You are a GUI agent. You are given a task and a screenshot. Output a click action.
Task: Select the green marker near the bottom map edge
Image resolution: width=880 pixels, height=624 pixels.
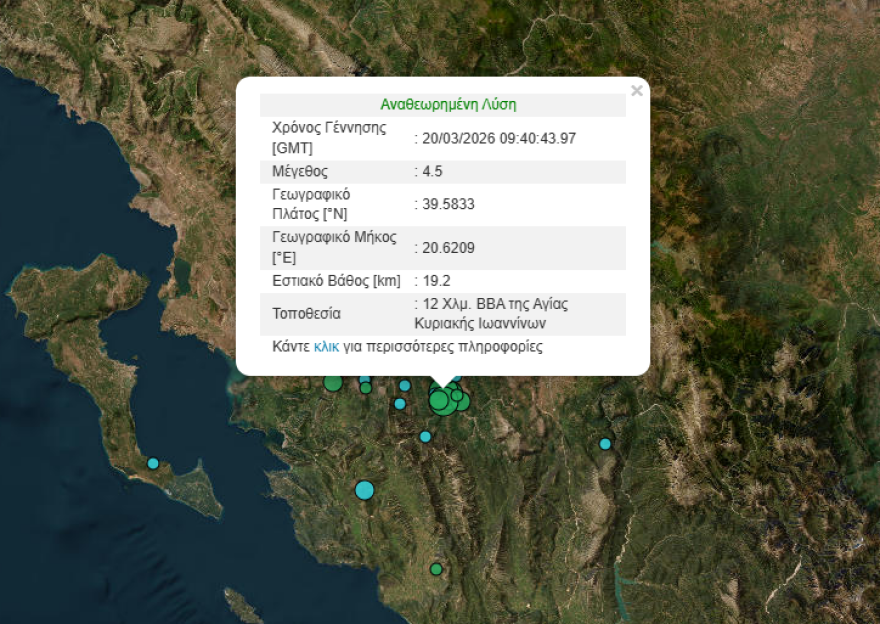pyautogui.click(x=436, y=569)
